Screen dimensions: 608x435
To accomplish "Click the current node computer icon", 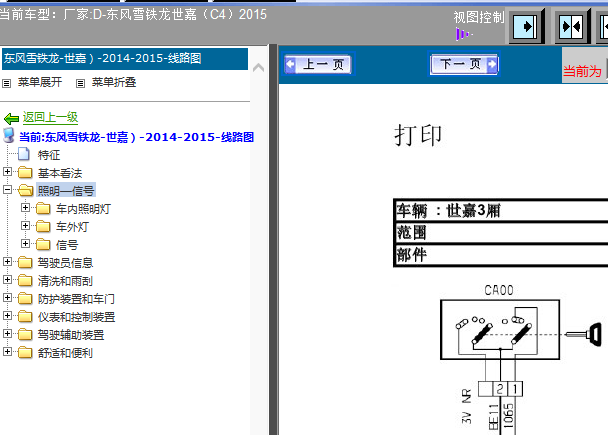I will click(9, 136).
